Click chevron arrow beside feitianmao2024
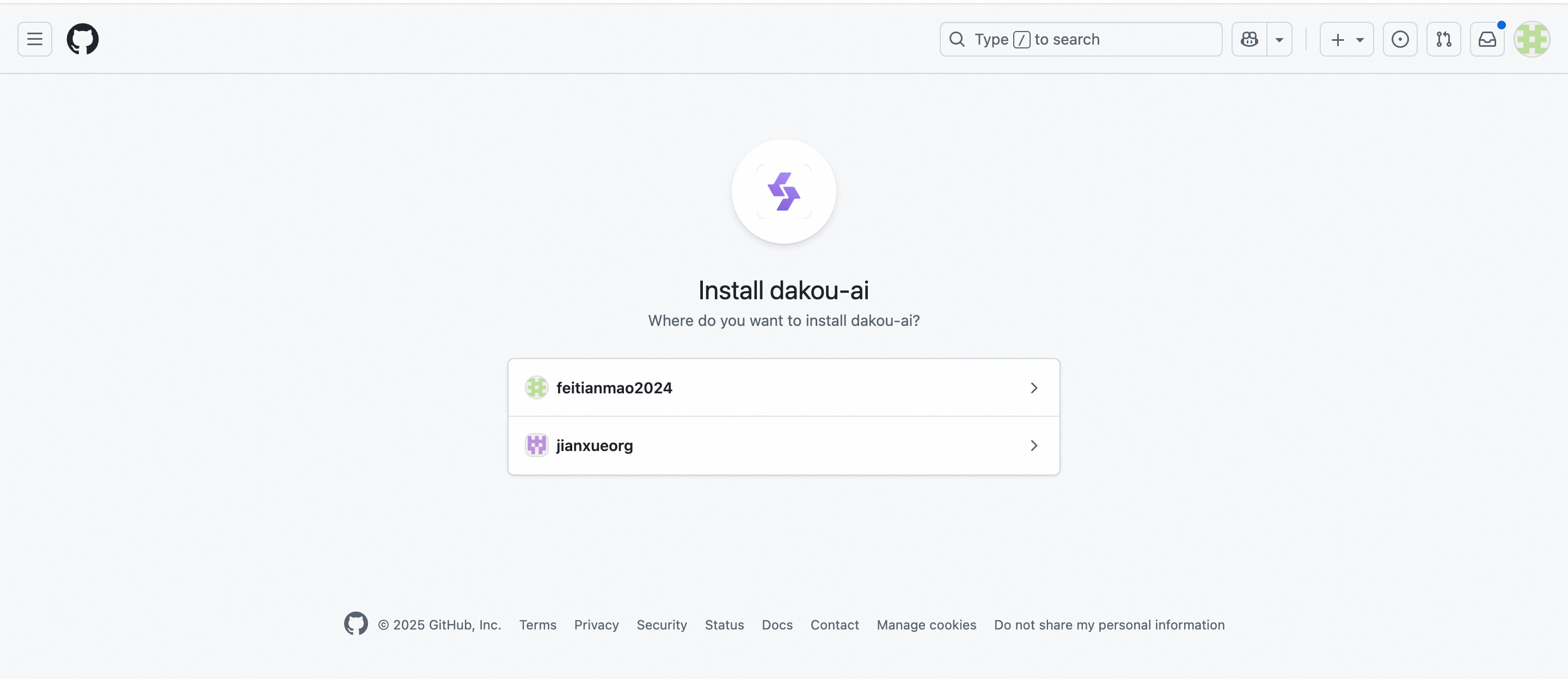The image size is (1568, 679). [1033, 387]
